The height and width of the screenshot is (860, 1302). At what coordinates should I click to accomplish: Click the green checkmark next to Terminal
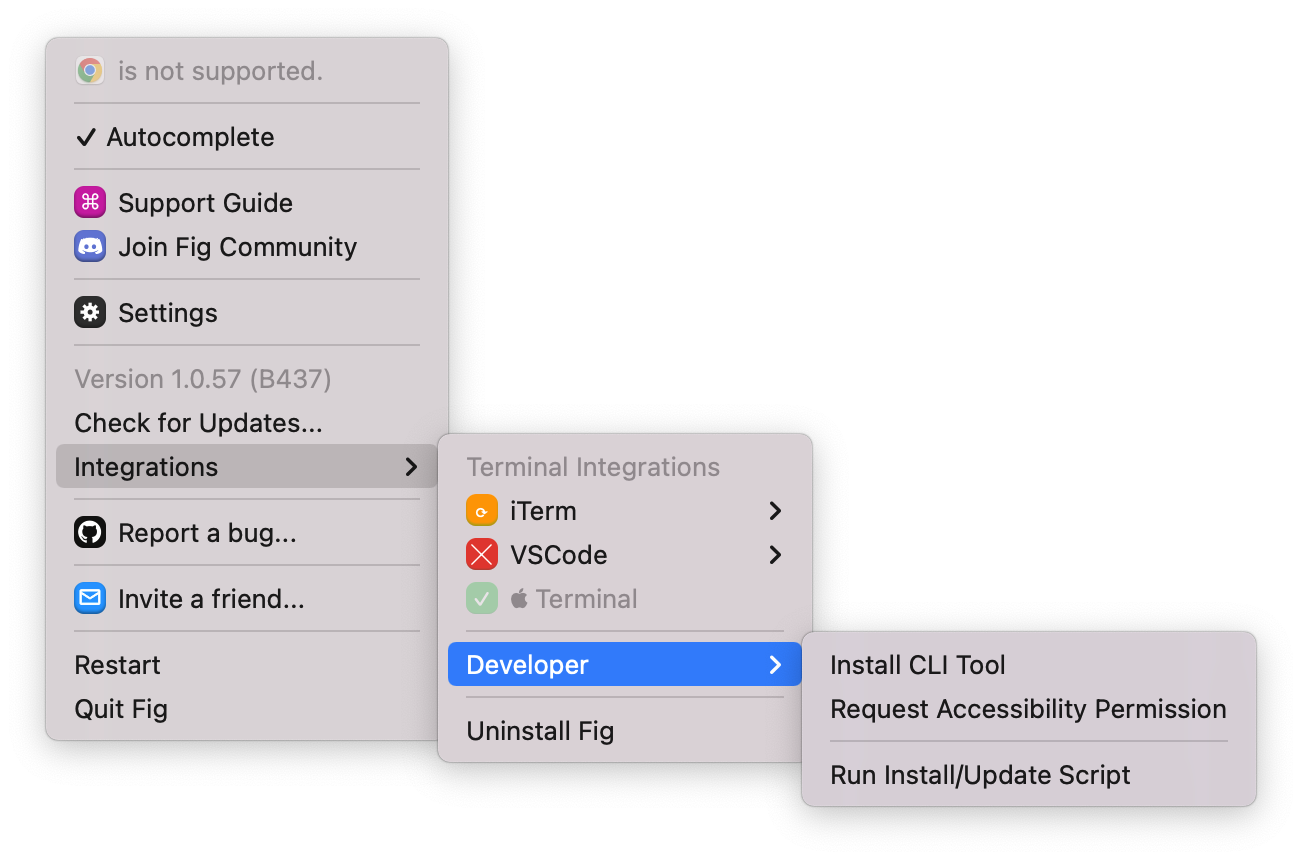coord(482,599)
